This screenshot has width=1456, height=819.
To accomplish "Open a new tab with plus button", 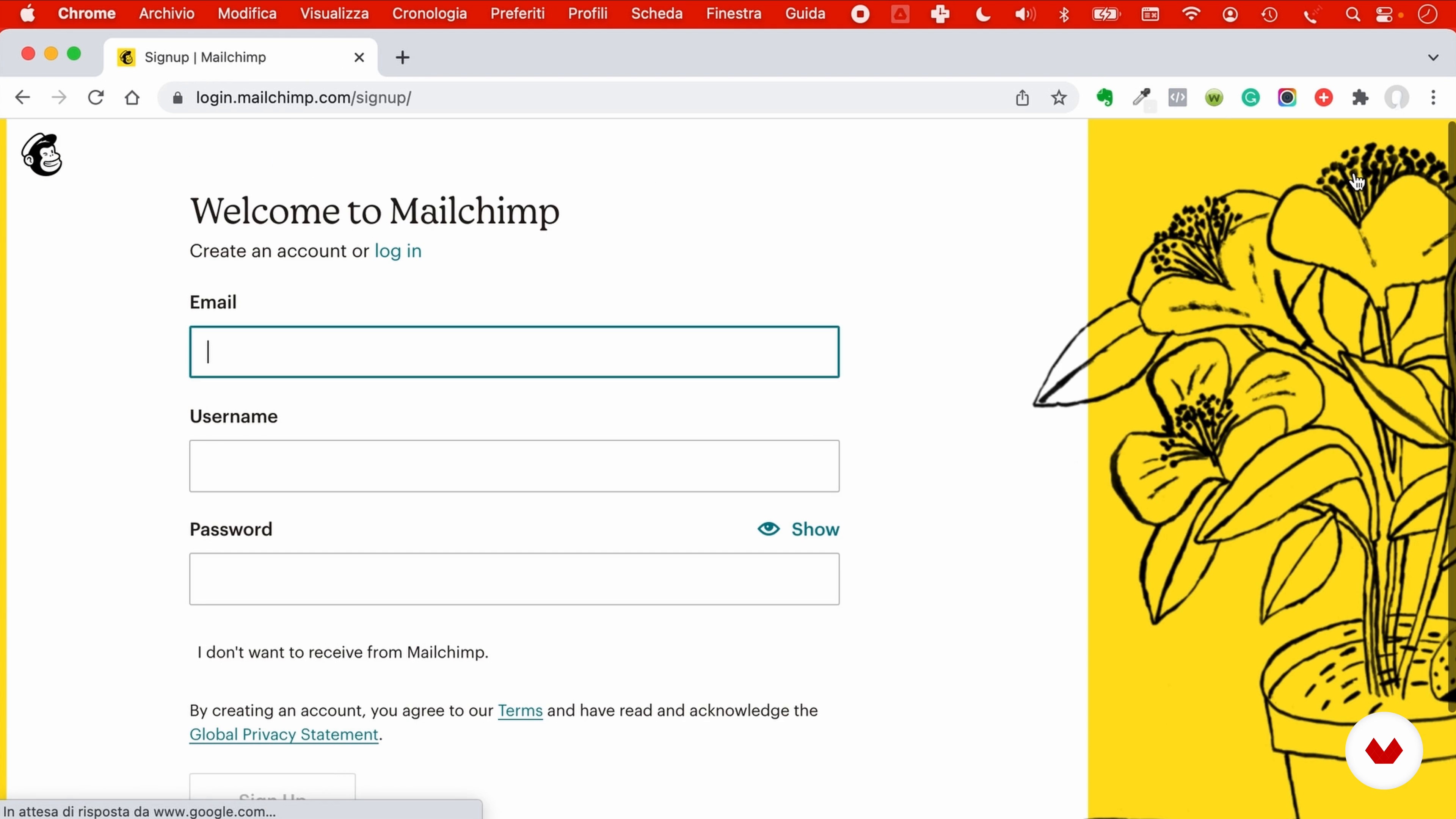I will click(402, 57).
